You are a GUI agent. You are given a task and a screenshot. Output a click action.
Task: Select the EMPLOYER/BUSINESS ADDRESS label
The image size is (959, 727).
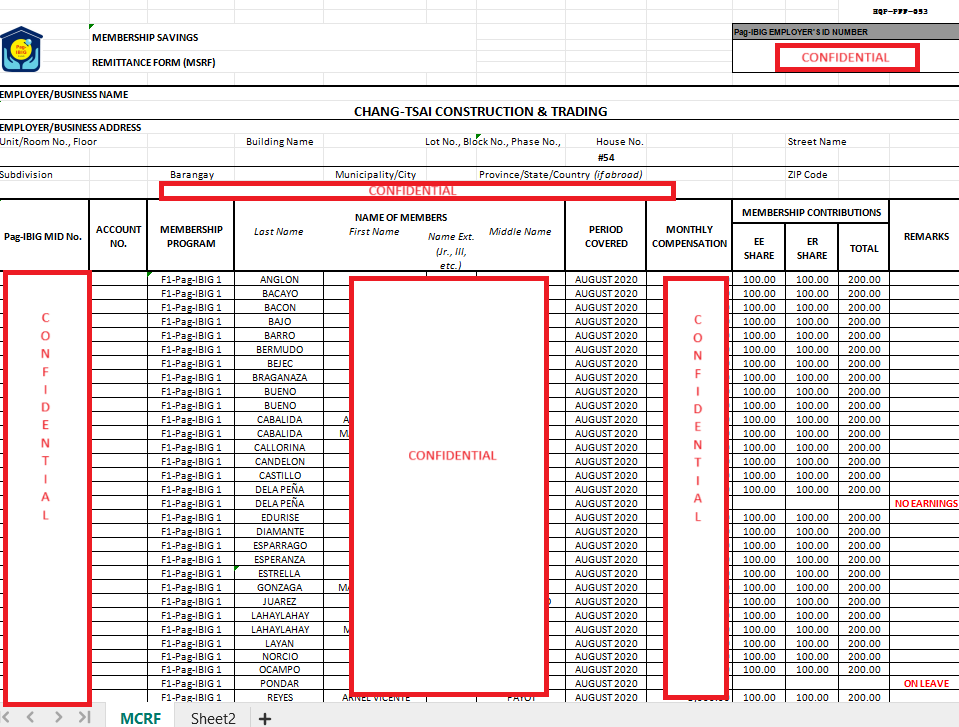pos(70,127)
